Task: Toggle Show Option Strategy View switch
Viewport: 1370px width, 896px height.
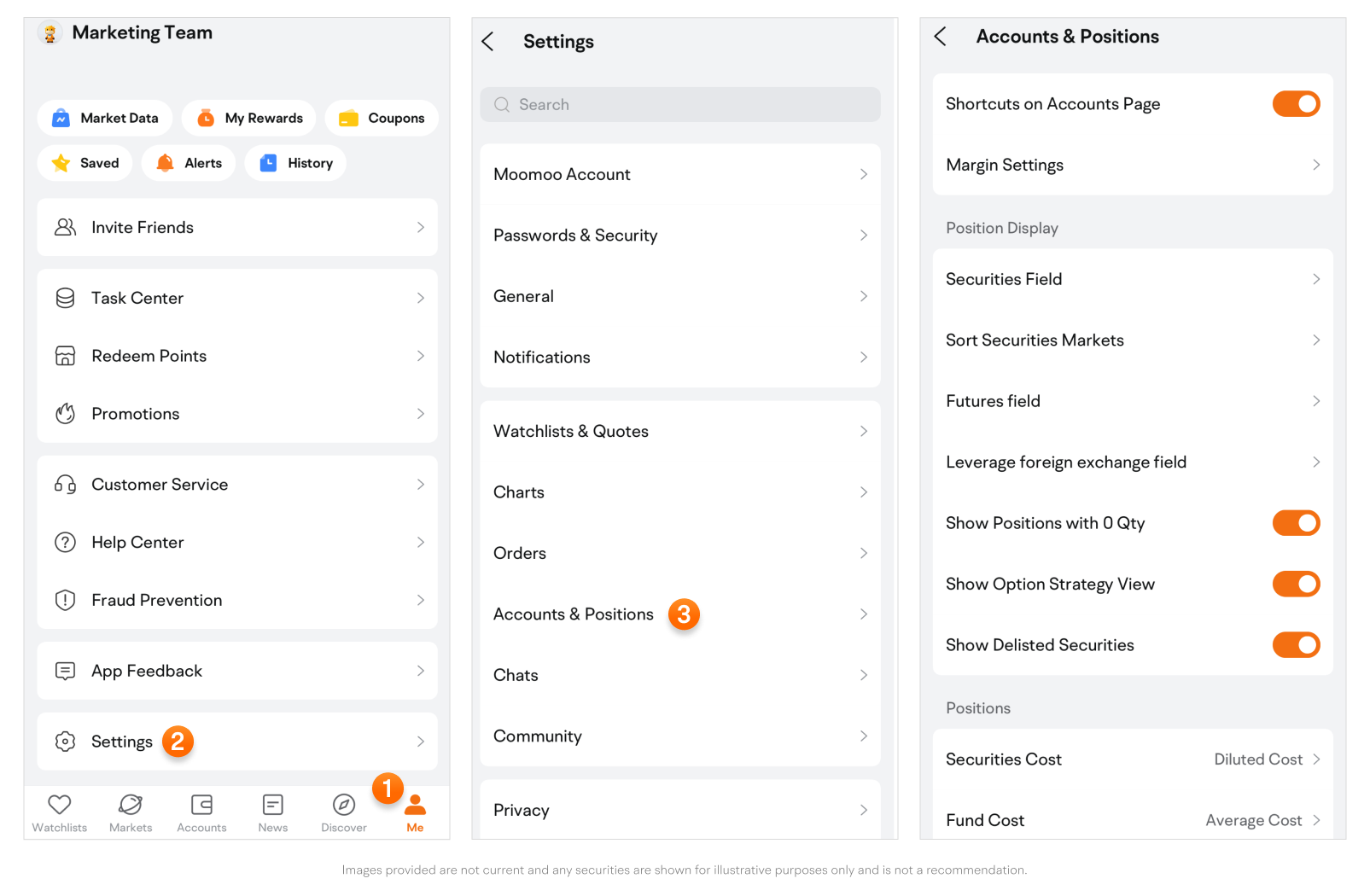Action: (1296, 584)
